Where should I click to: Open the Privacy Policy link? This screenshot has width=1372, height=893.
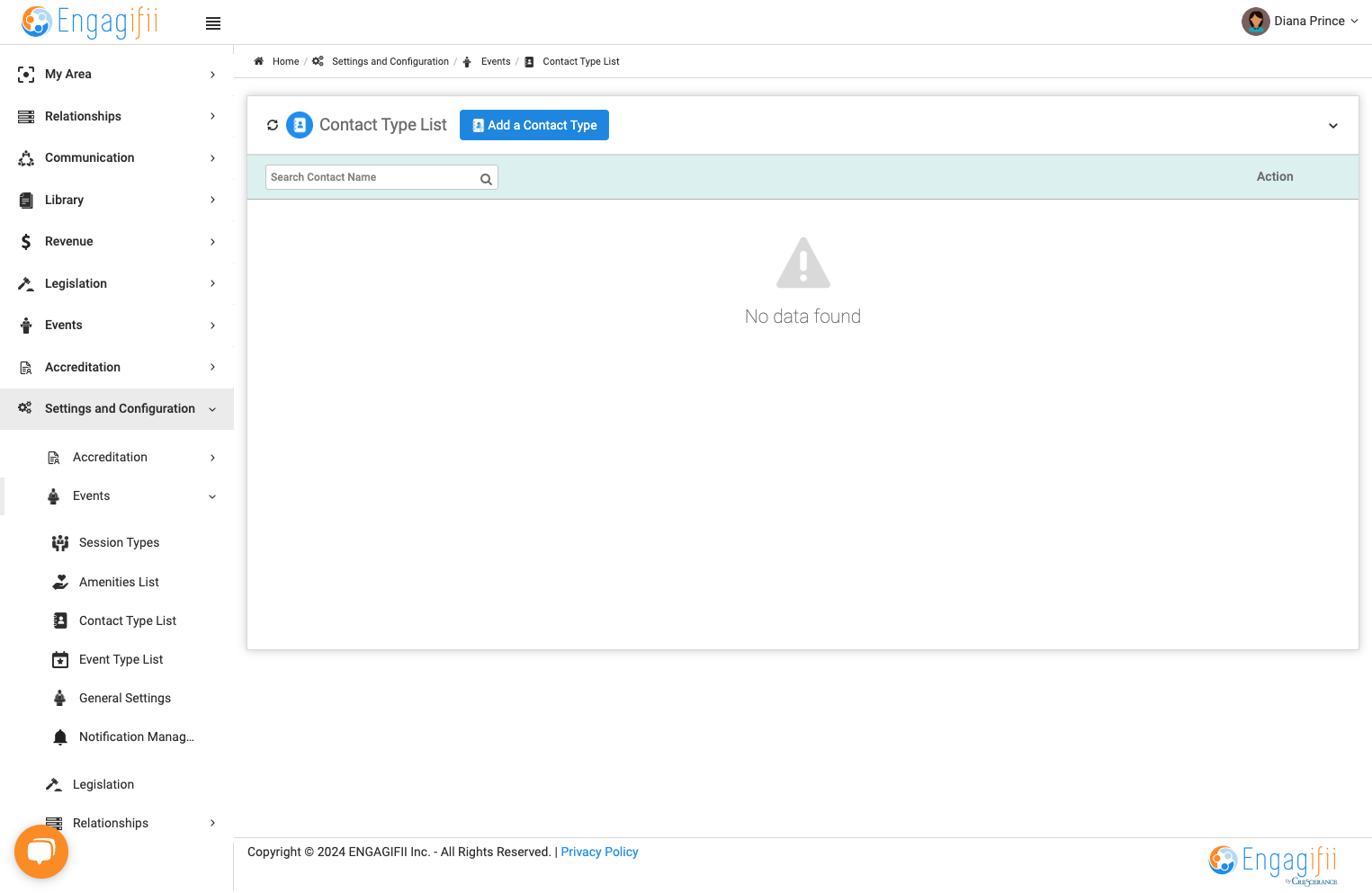599,852
